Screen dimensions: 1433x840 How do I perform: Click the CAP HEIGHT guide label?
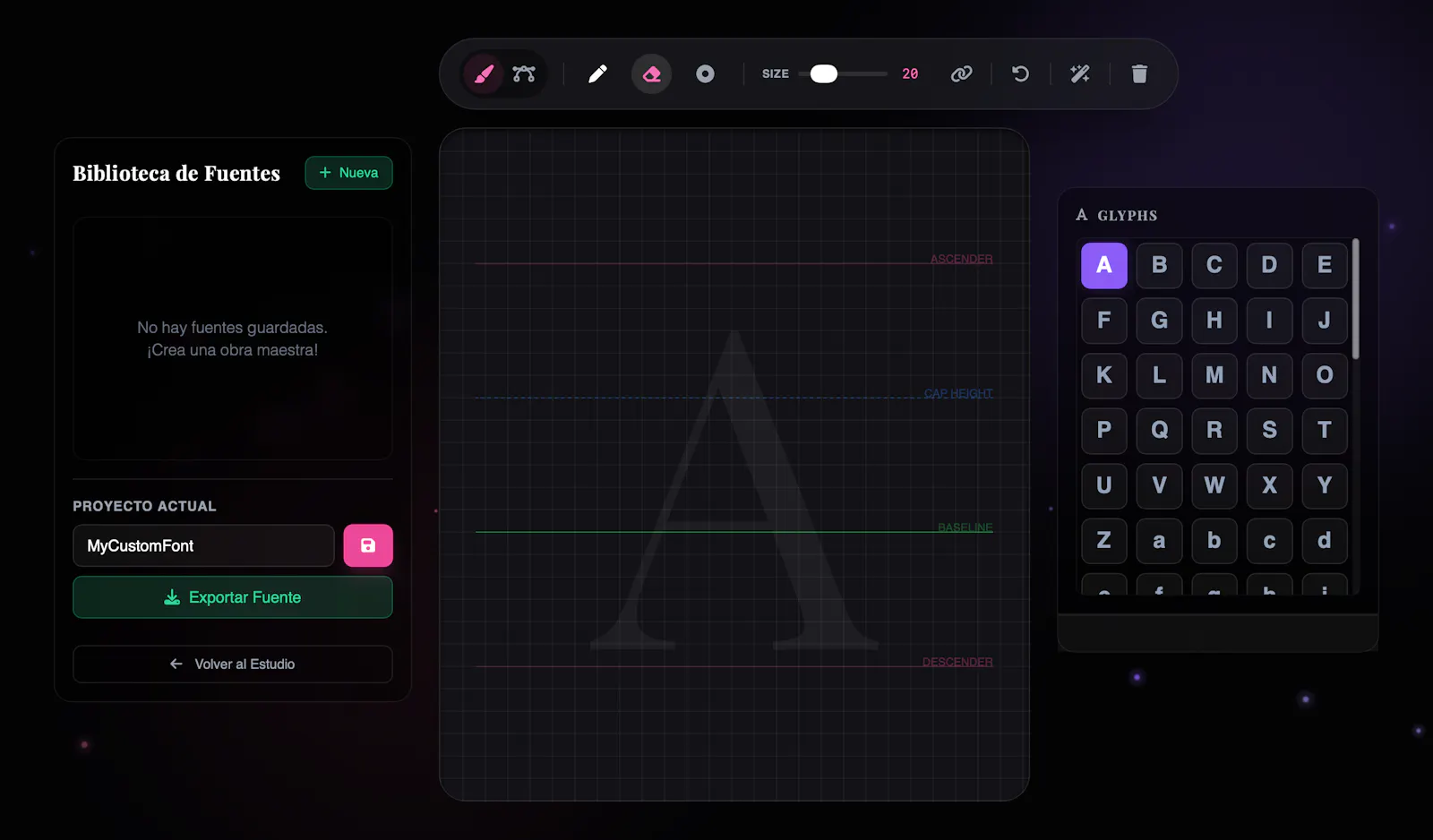click(x=958, y=393)
